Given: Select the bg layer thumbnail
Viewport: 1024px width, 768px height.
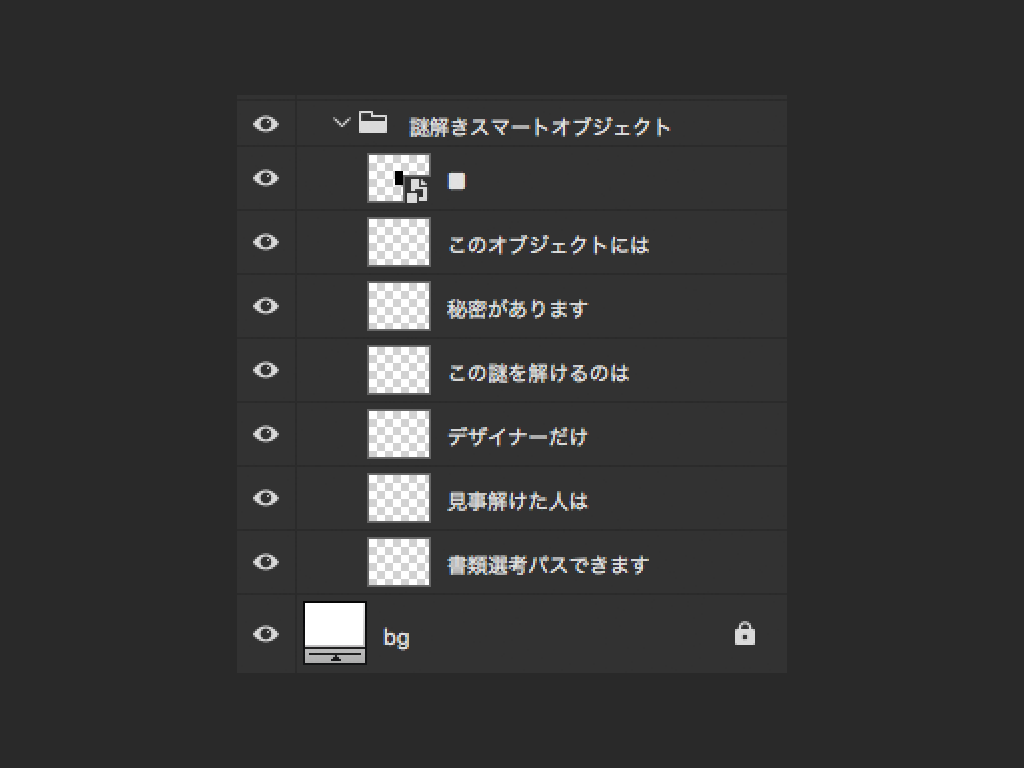Looking at the screenshot, I should [x=335, y=633].
